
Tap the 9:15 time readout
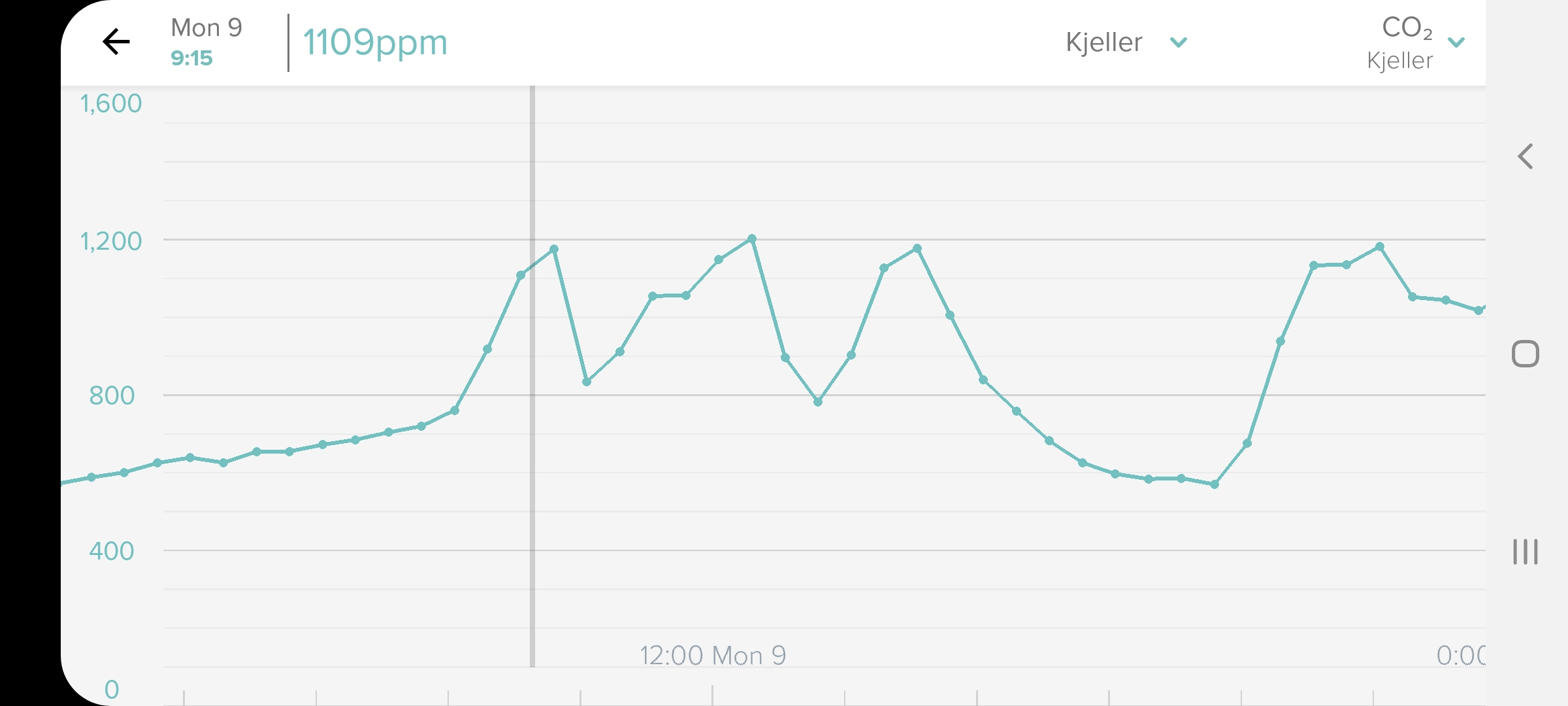191,59
